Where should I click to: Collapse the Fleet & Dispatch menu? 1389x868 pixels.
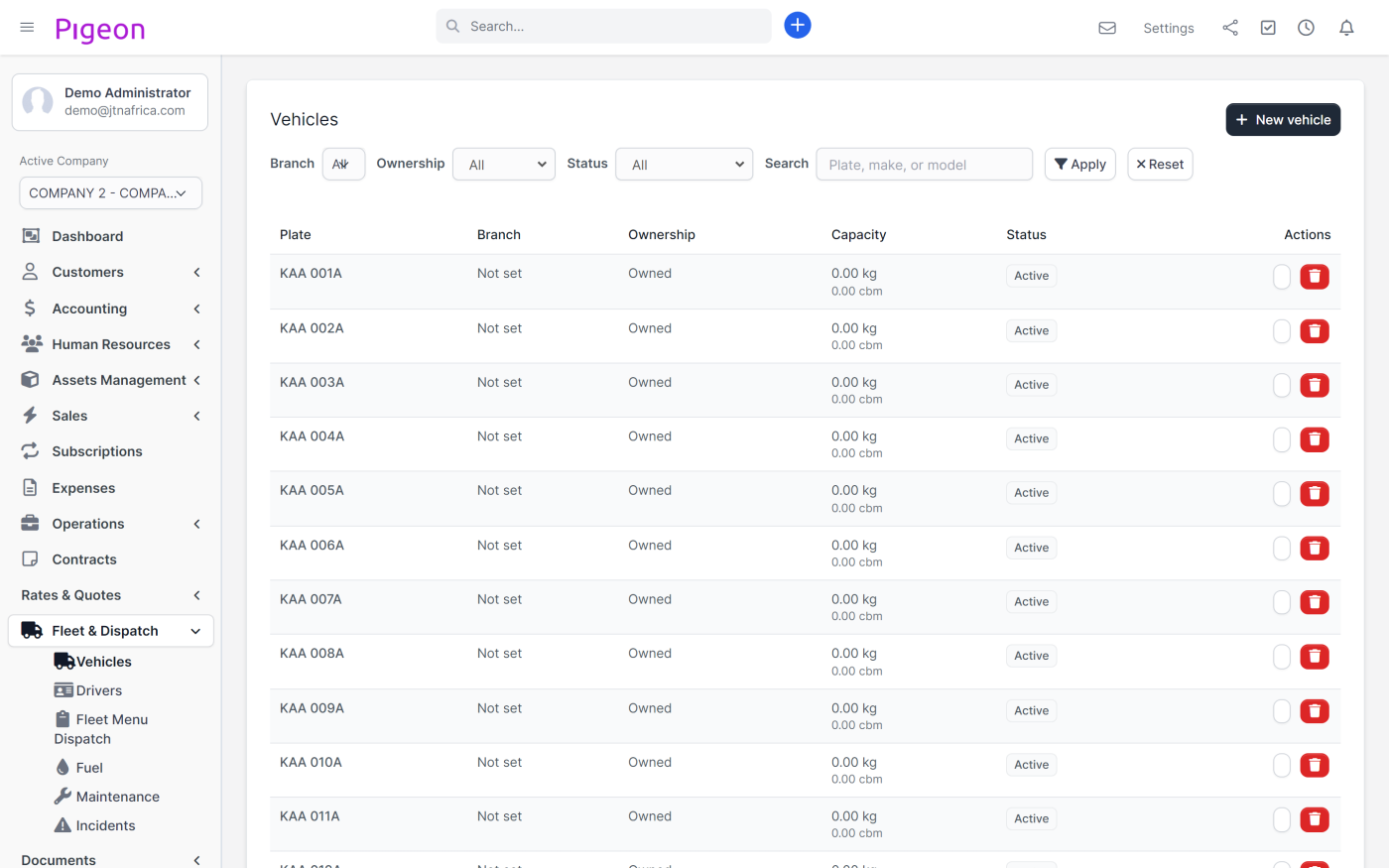click(x=111, y=631)
